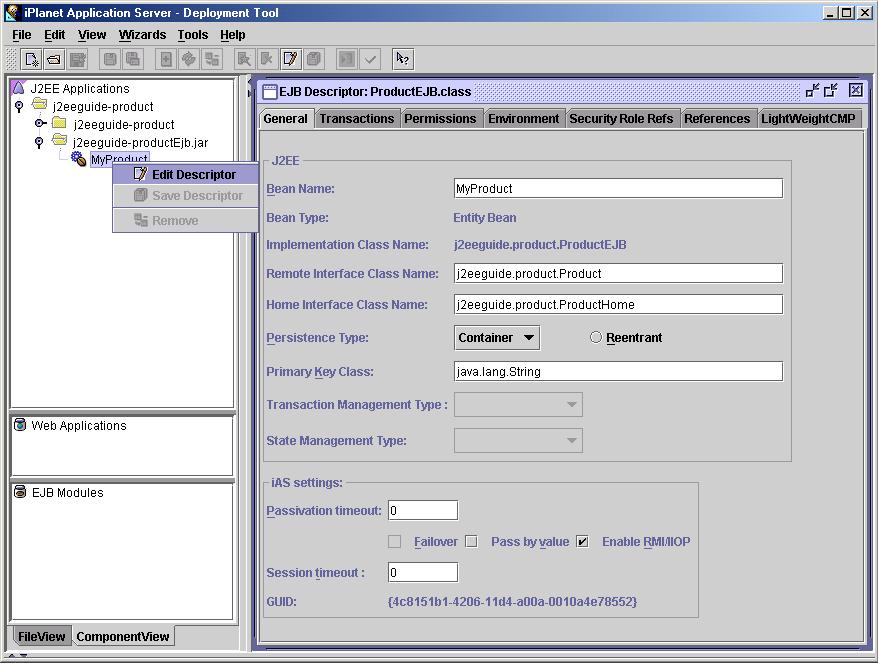Click the greyed checkmark toolbar icon
Viewport: 878px width, 663px height.
pos(370,59)
